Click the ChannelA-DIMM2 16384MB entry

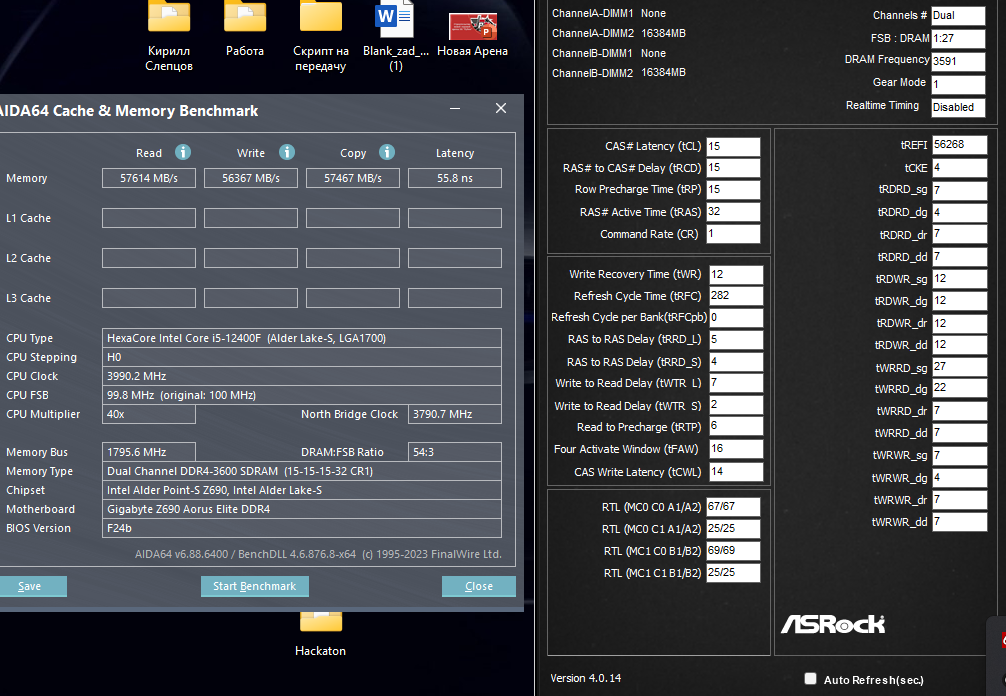click(619, 33)
